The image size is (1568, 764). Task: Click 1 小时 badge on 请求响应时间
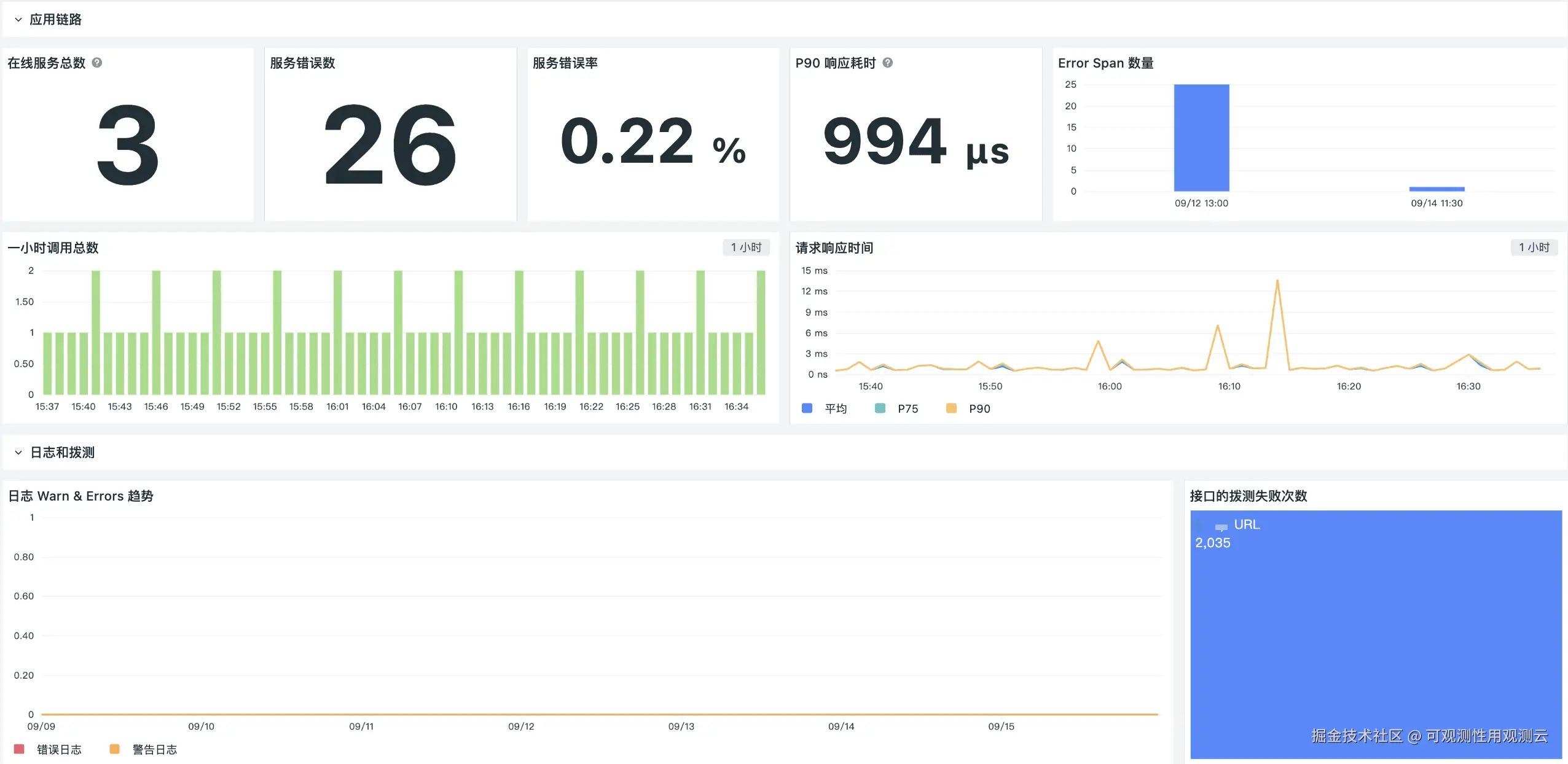(x=1534, y=248)
